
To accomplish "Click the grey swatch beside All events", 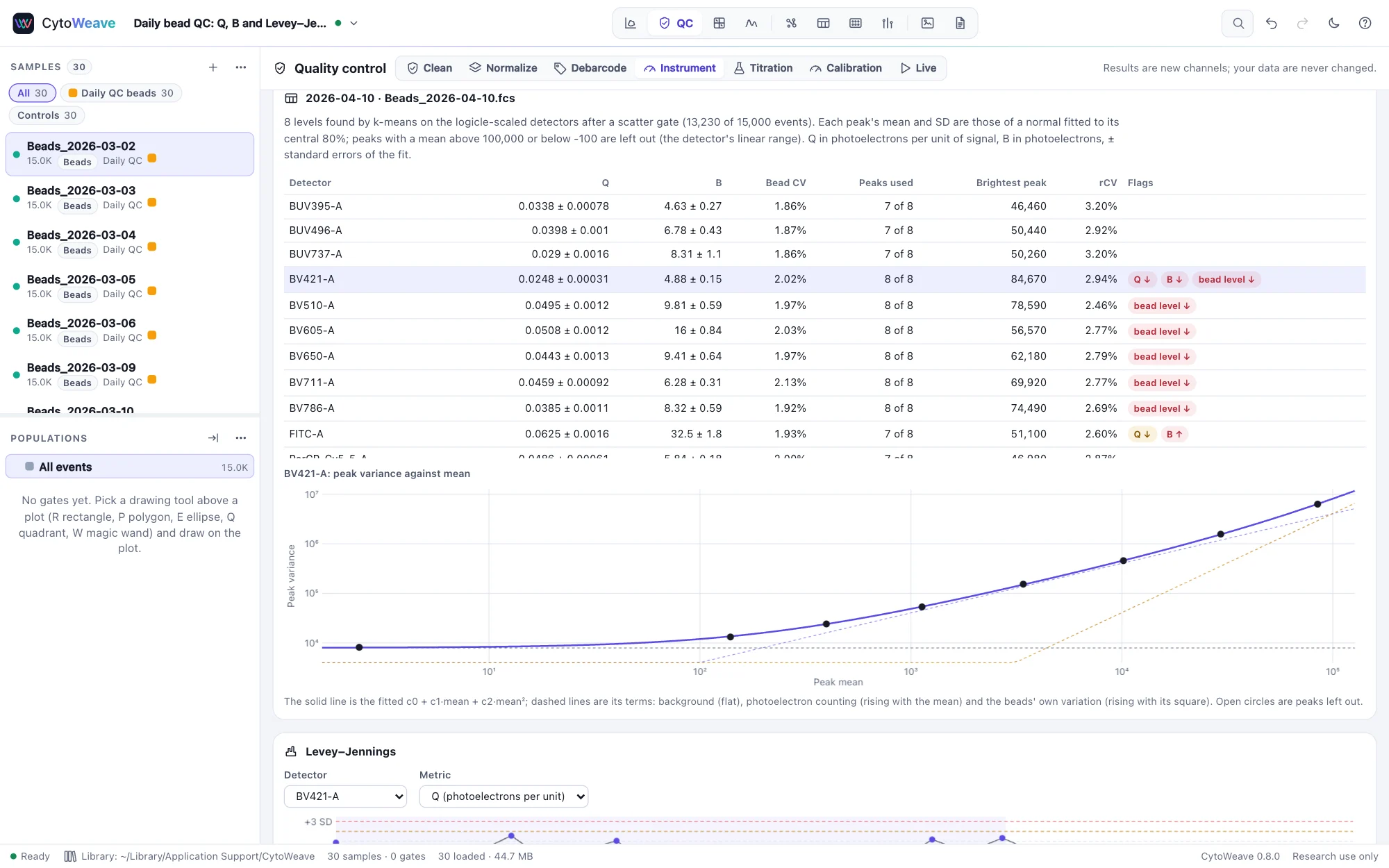I will click(30, 467).
